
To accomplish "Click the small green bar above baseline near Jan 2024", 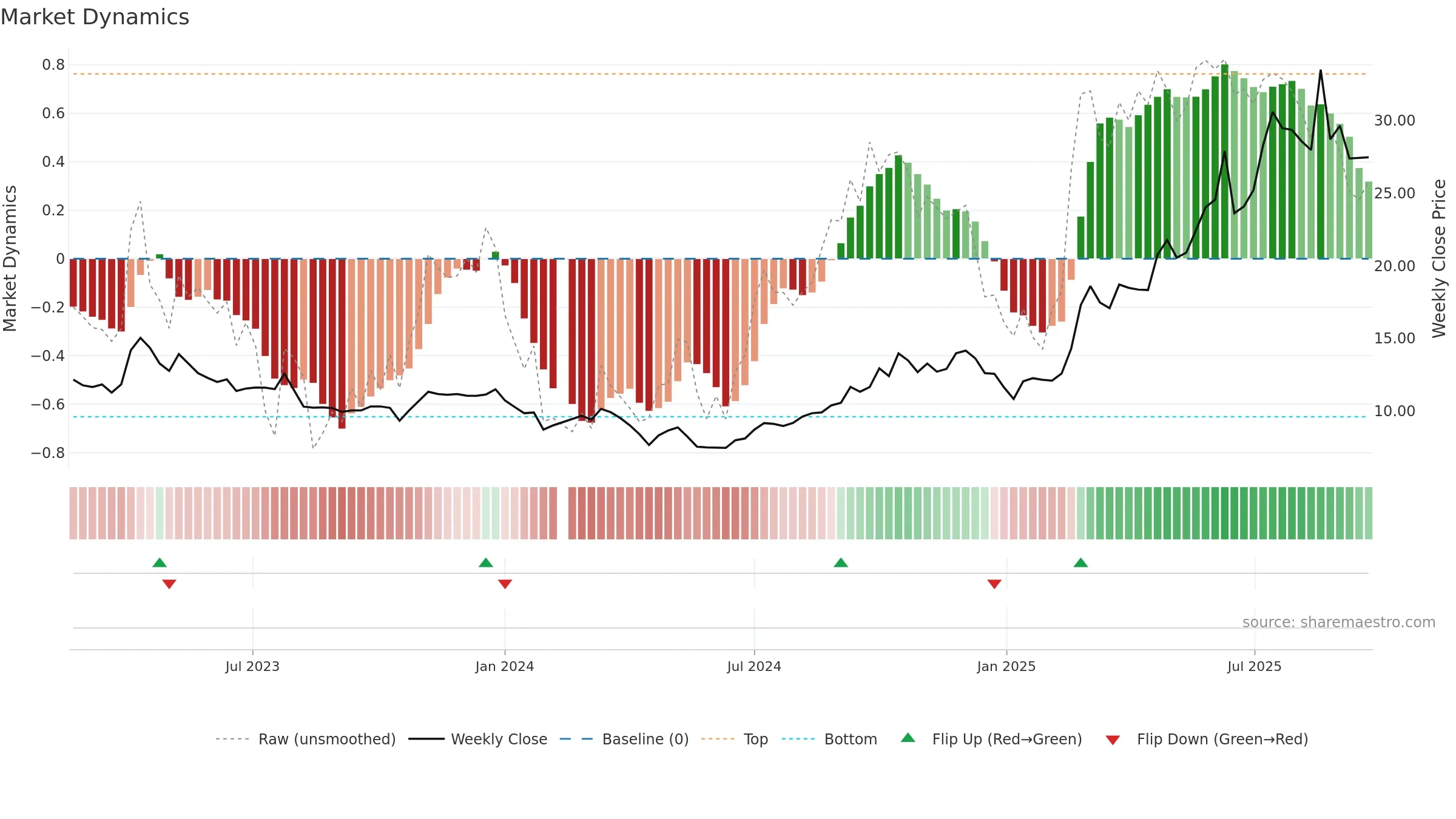I will click(x=496, y=255).
